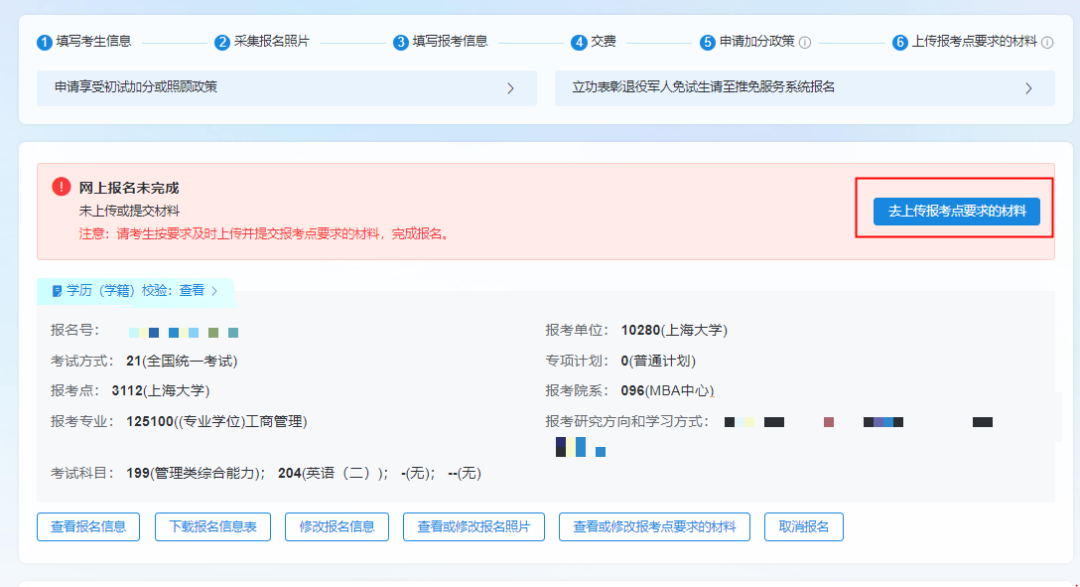Click 查看报名信息 button
The image size is (1080, 587).
pos(88,527)
